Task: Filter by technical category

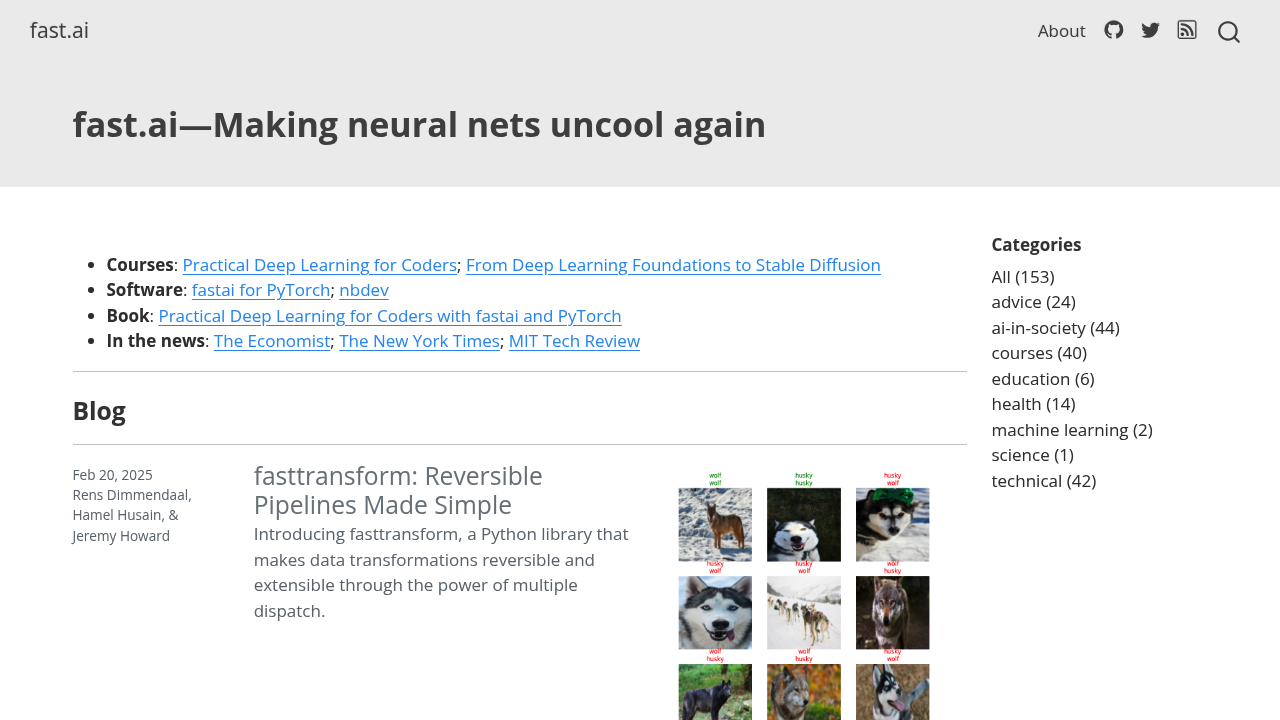Action: pos(1043,481)
